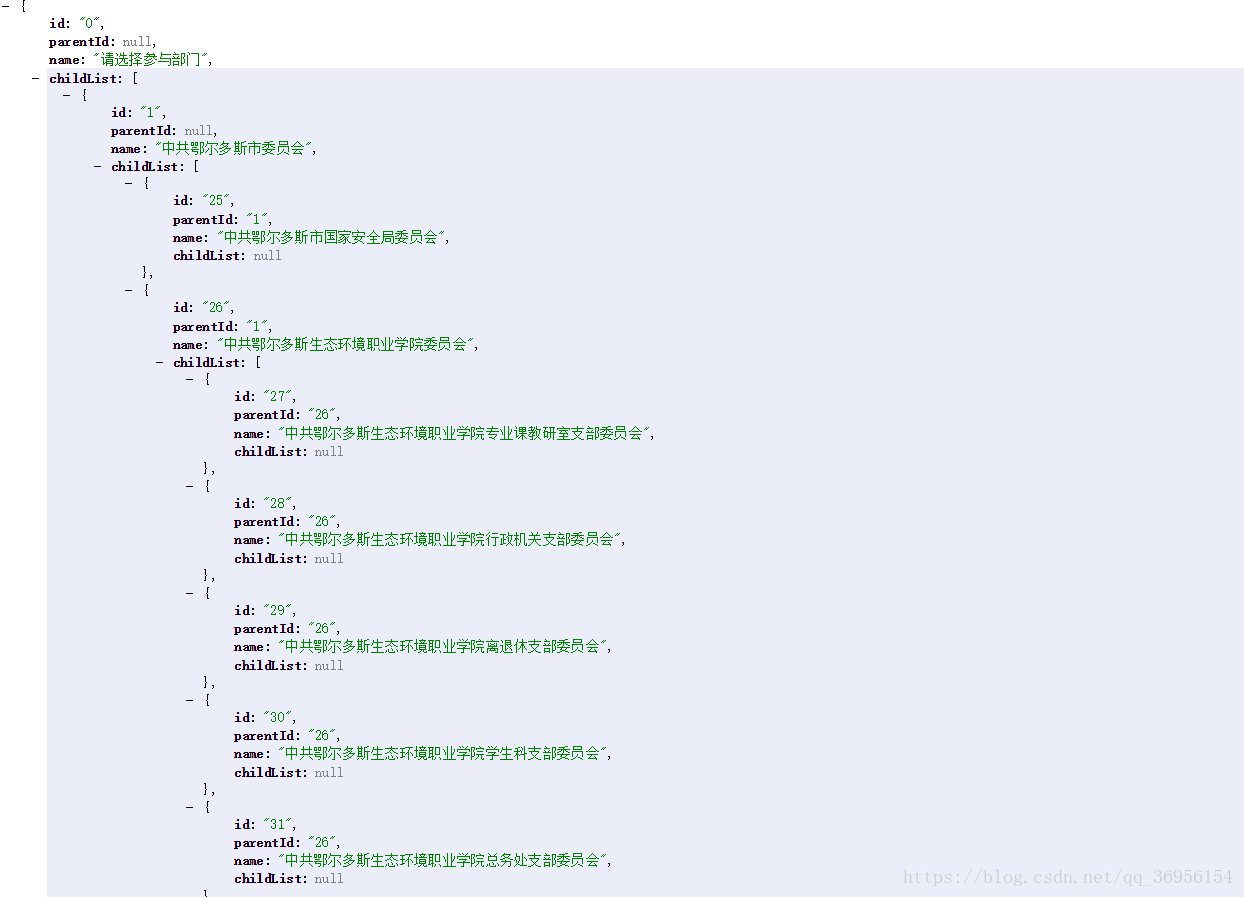This screenshot has width=1244, height=897.
Task: Click the id value "28"
Action: pos(279,504)
